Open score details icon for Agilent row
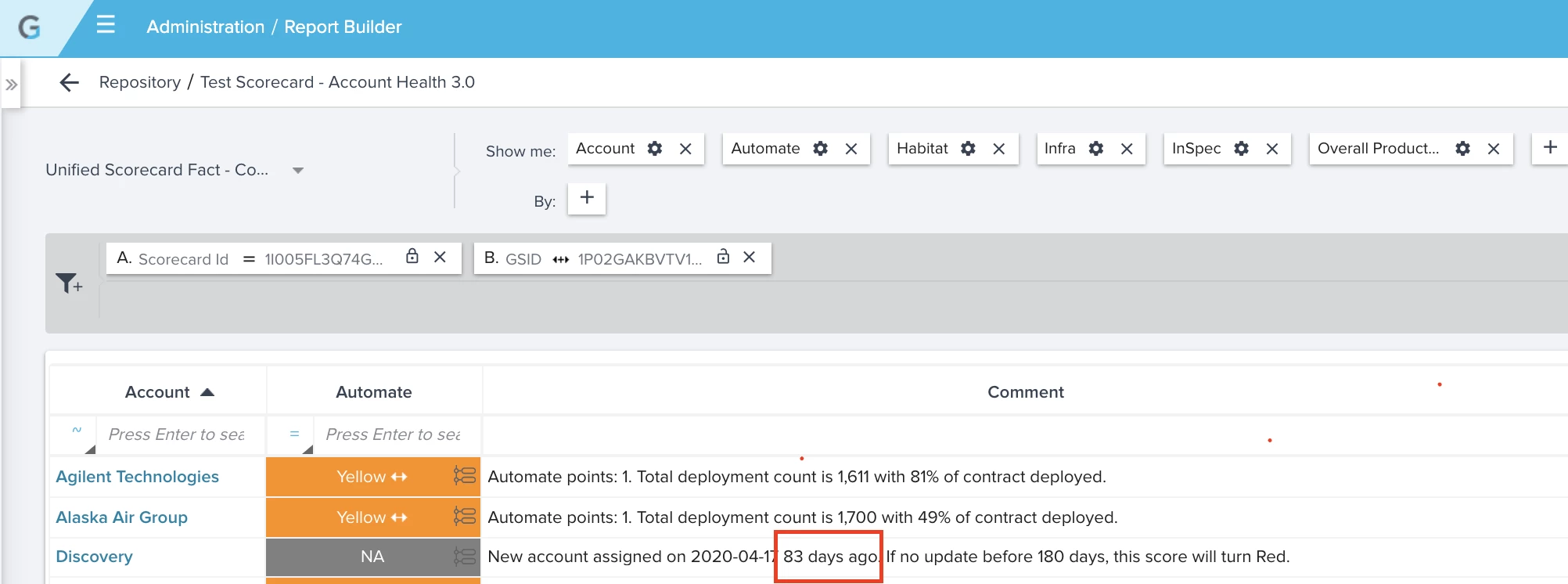 465,475
